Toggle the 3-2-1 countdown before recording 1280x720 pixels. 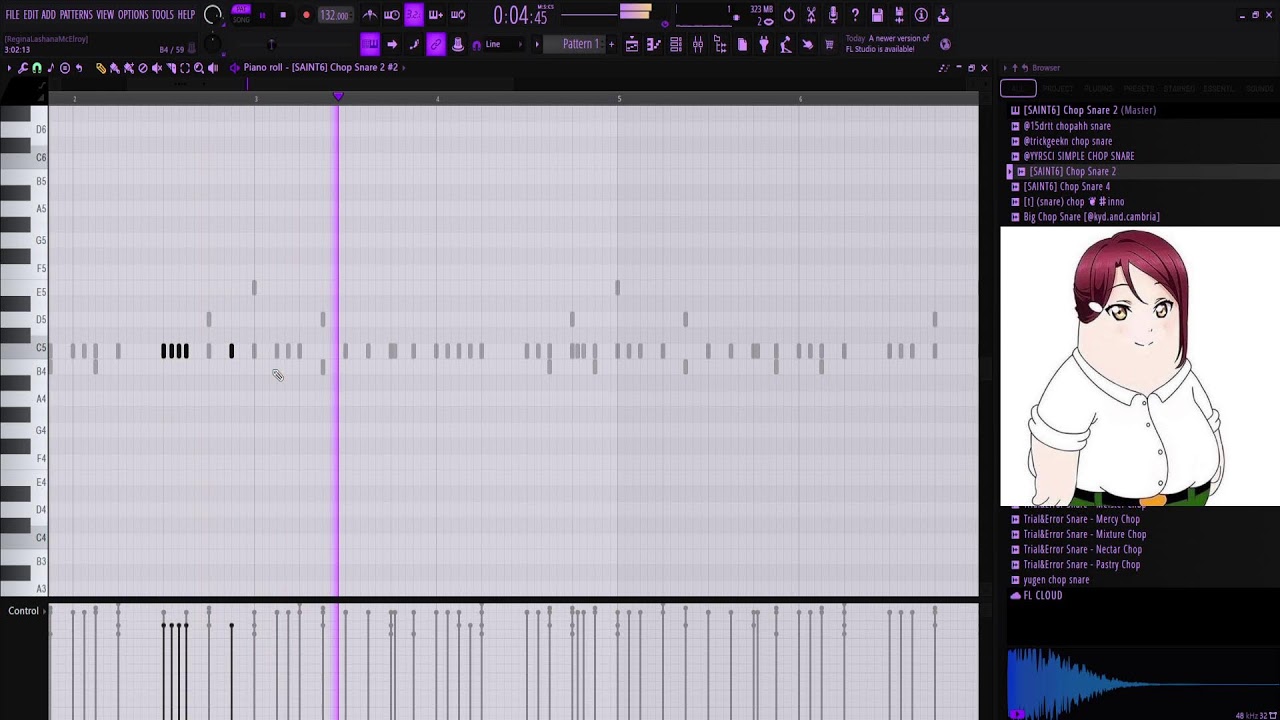[x=413, y=15]
